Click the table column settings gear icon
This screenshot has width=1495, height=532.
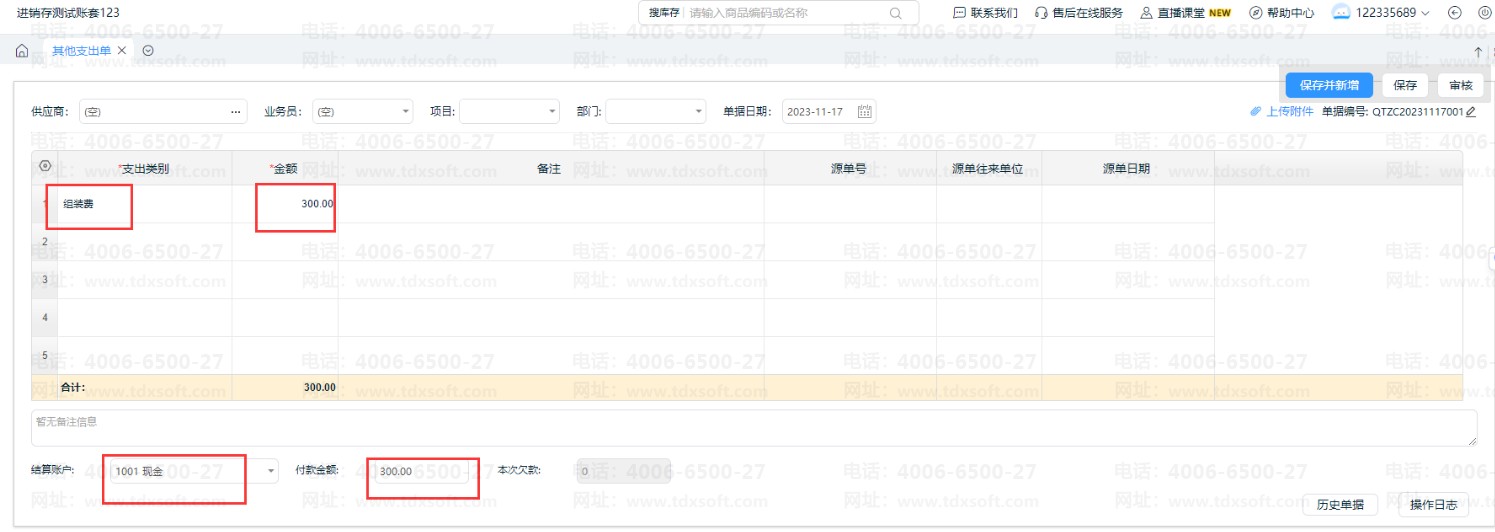[x=44, y=166]
